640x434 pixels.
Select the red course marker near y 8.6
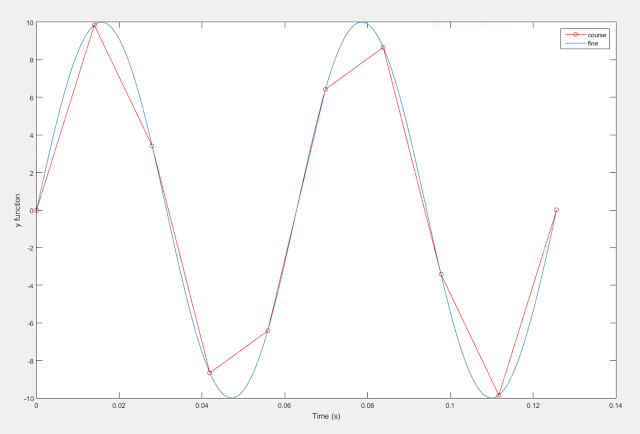(x=383, y=48)
